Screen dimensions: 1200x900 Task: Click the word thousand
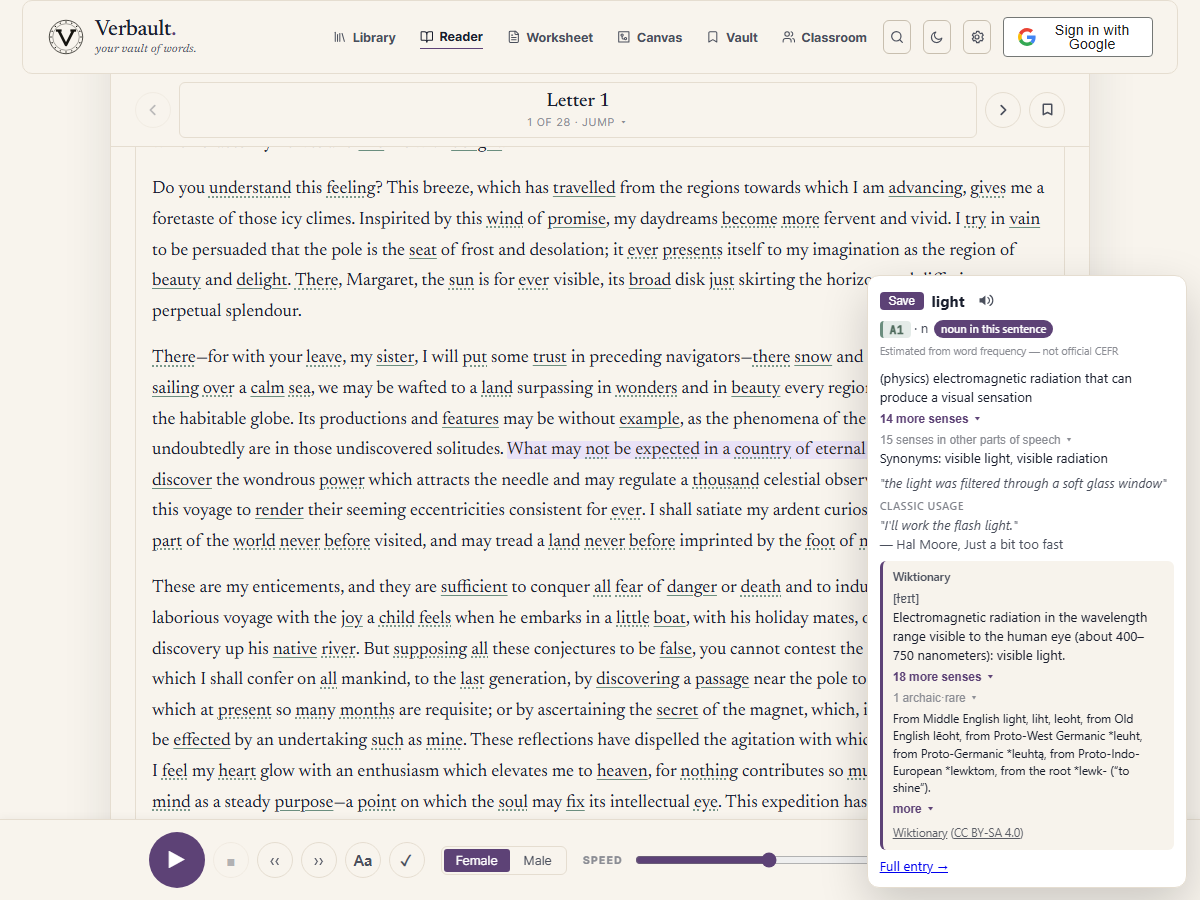(726, 480)
